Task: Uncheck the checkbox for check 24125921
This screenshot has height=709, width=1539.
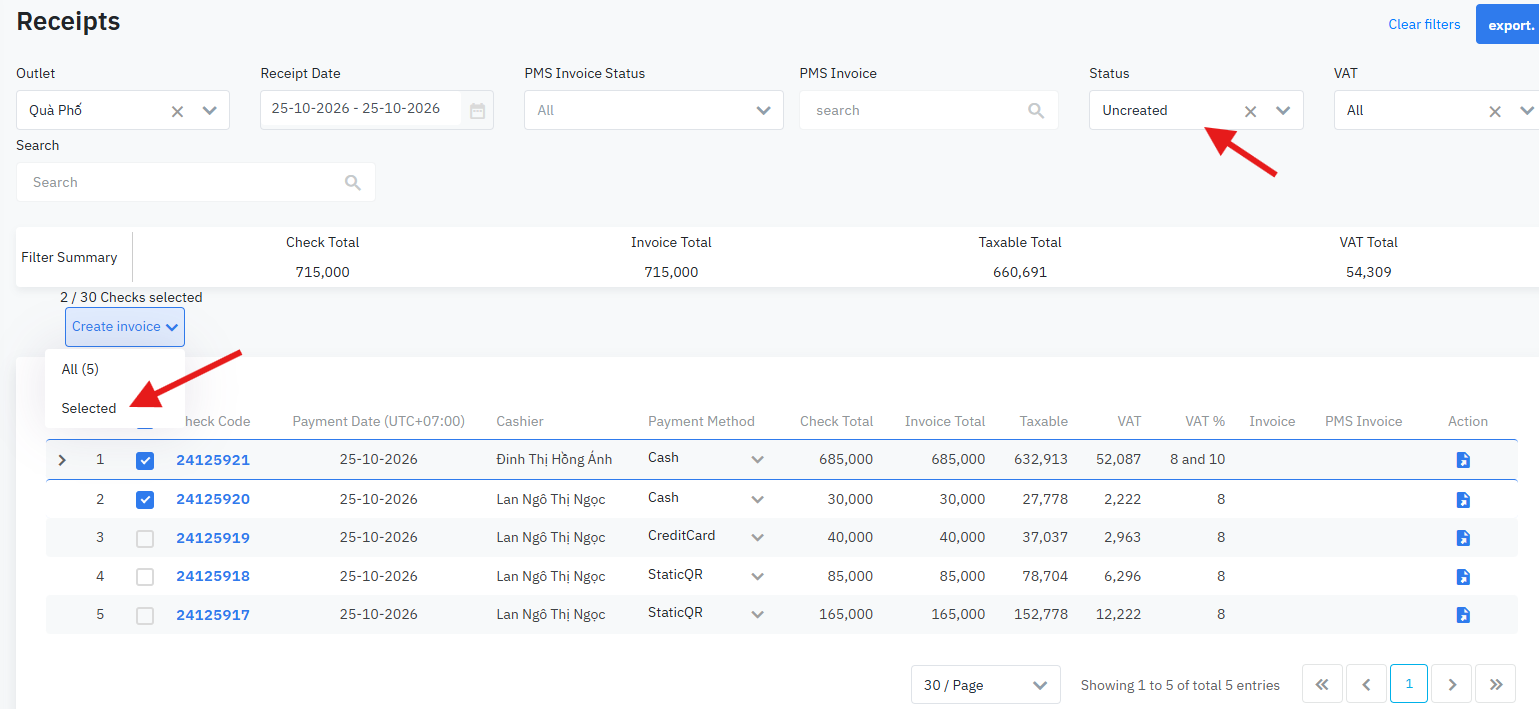Action: (x=145, y=461)
